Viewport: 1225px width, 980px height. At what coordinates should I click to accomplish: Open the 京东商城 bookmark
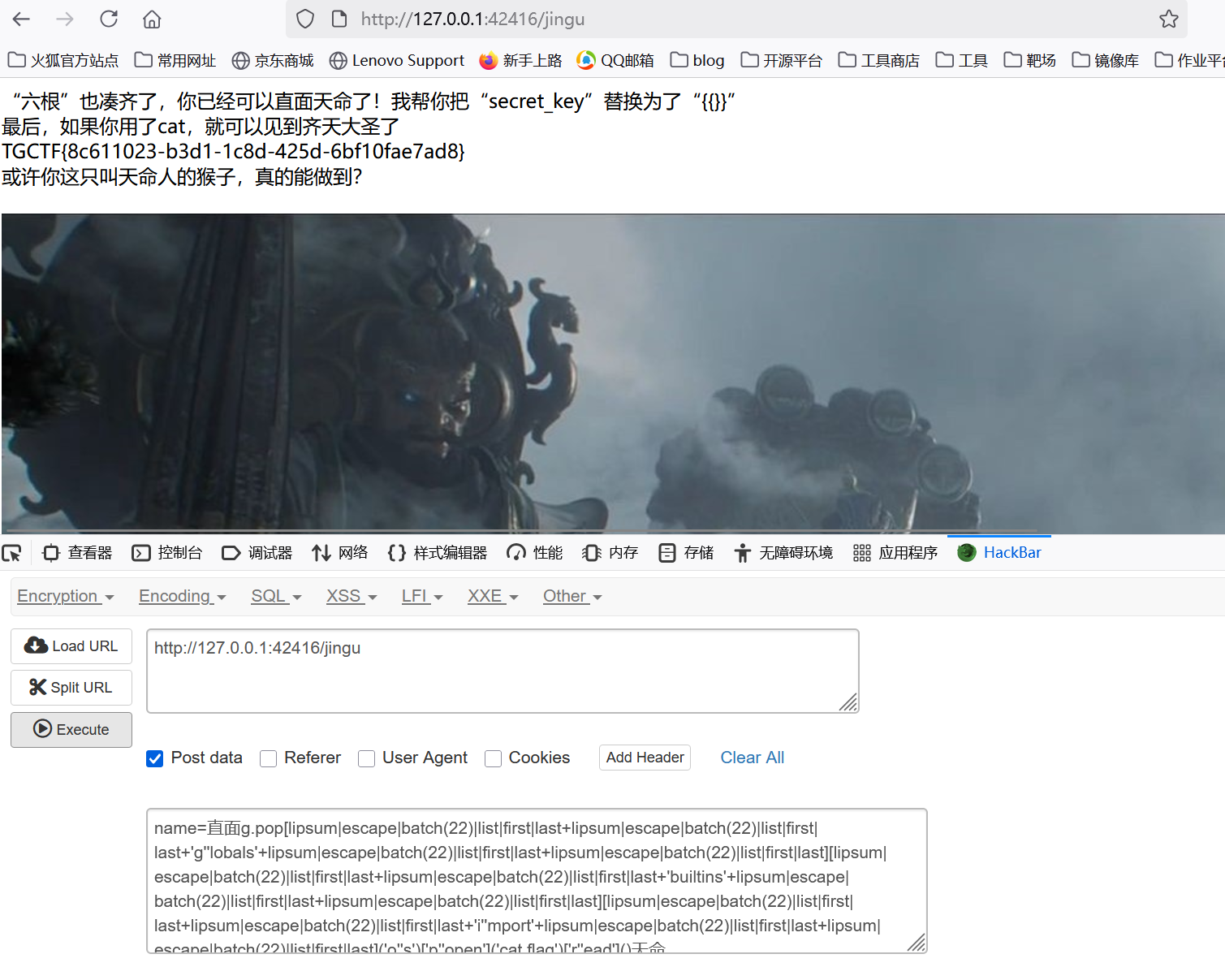273,60
